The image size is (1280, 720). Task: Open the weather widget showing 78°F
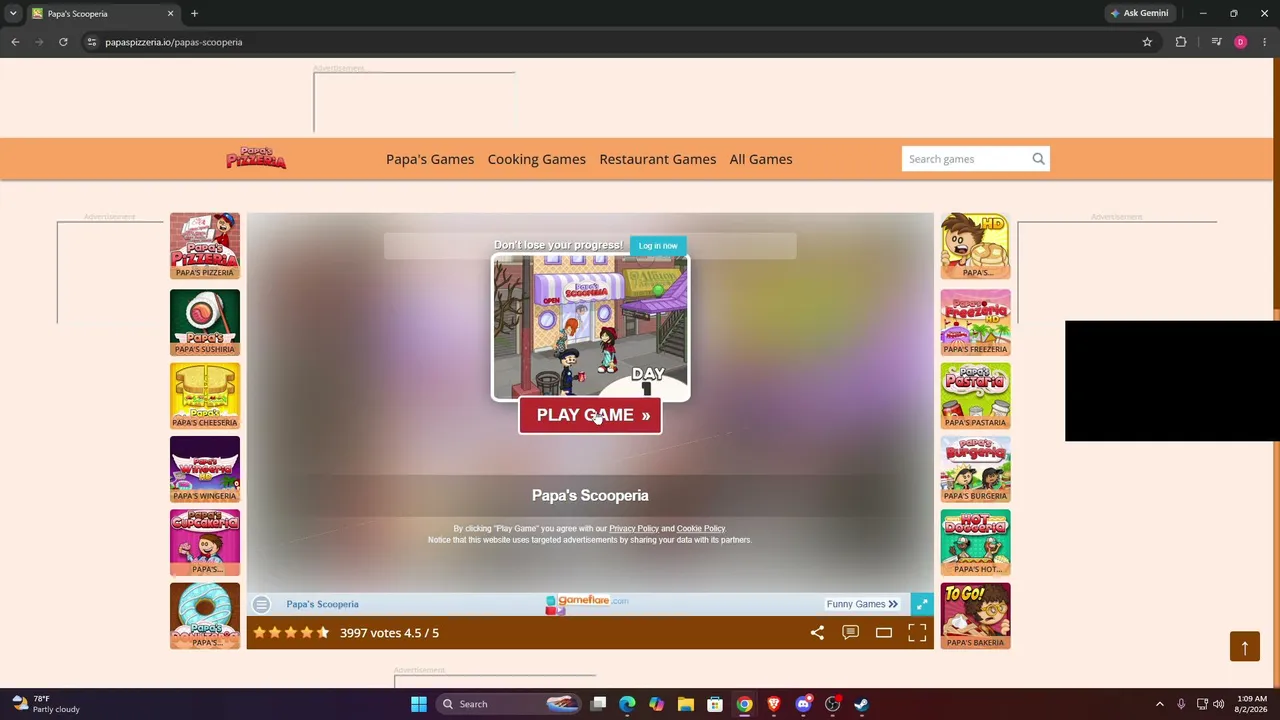(46, 704)
